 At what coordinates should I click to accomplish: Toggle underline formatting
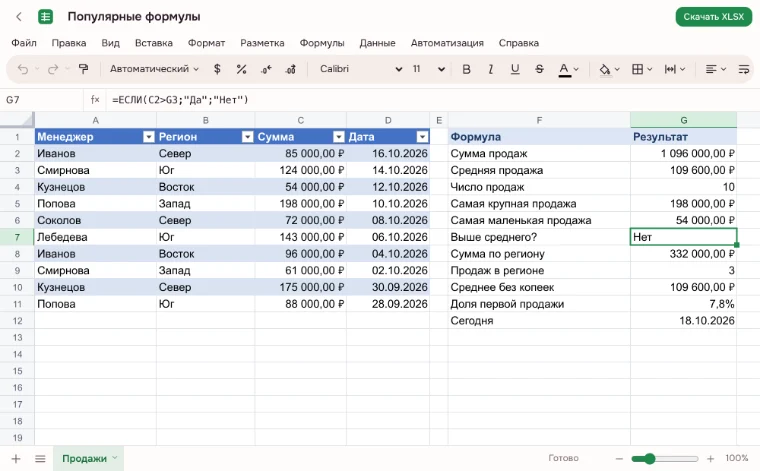[515, 69]
